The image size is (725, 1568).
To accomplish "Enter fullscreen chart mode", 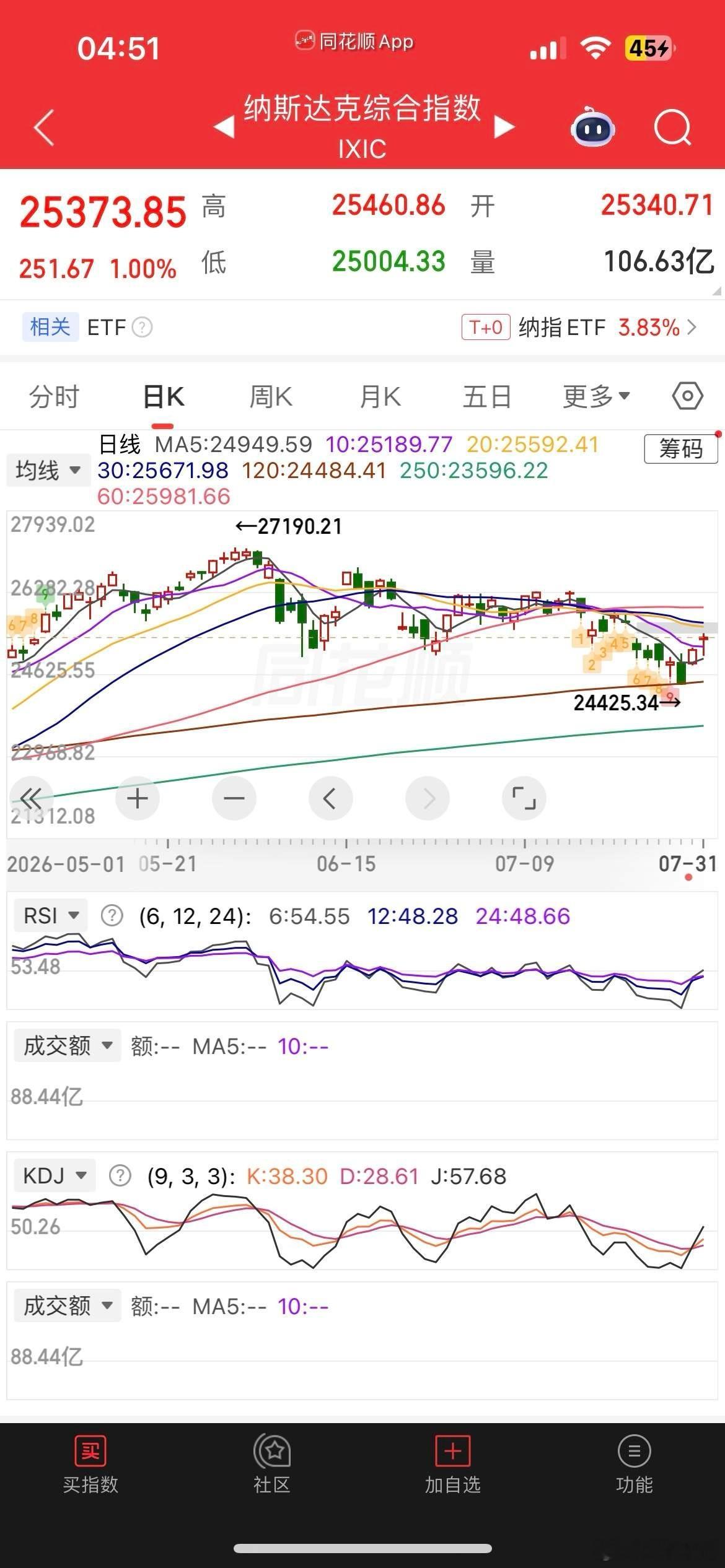I will click(x=524, y=798).
